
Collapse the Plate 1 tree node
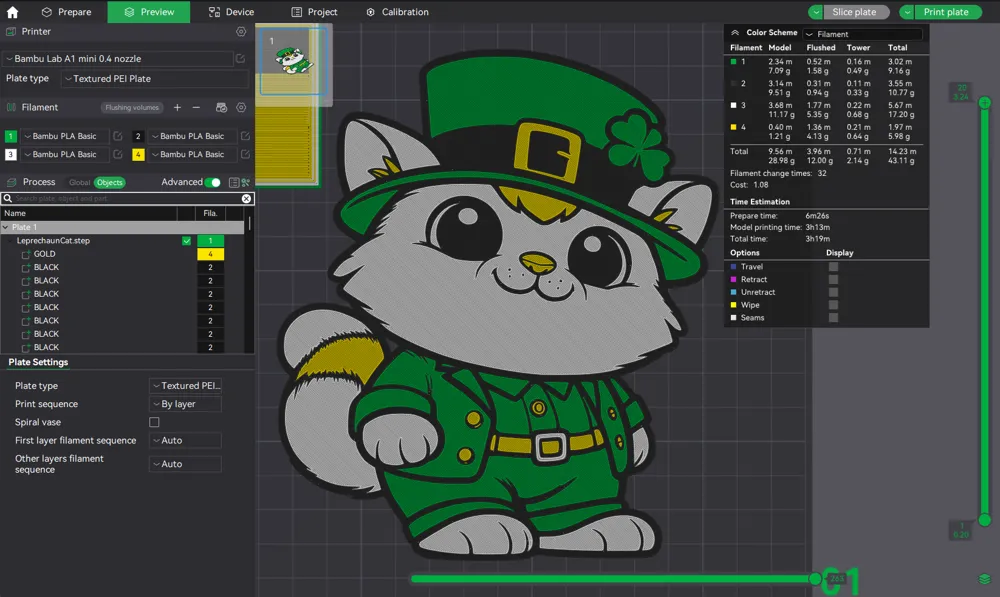[6, 227]
